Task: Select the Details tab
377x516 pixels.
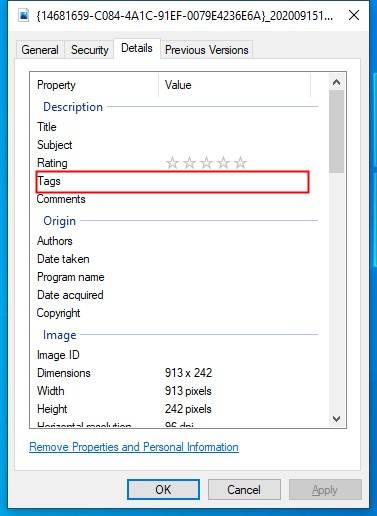Action: click(137, 49)
